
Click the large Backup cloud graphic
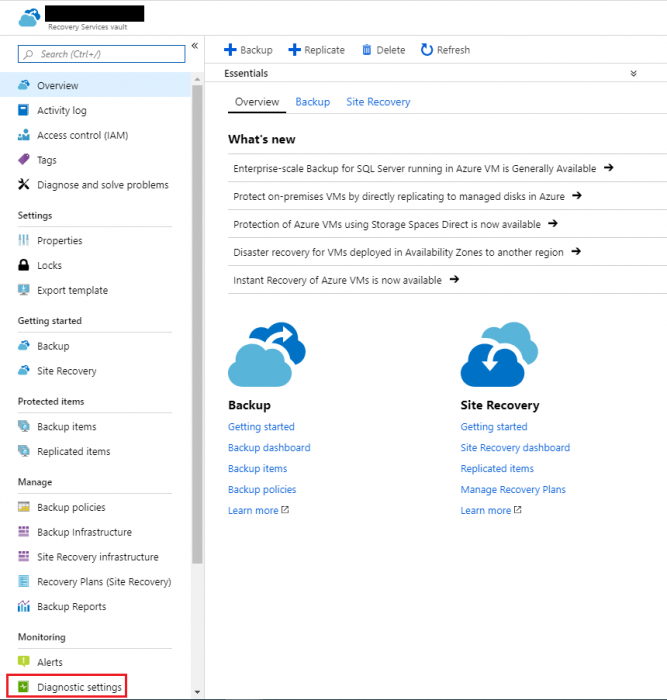click(x=267, y=354)
